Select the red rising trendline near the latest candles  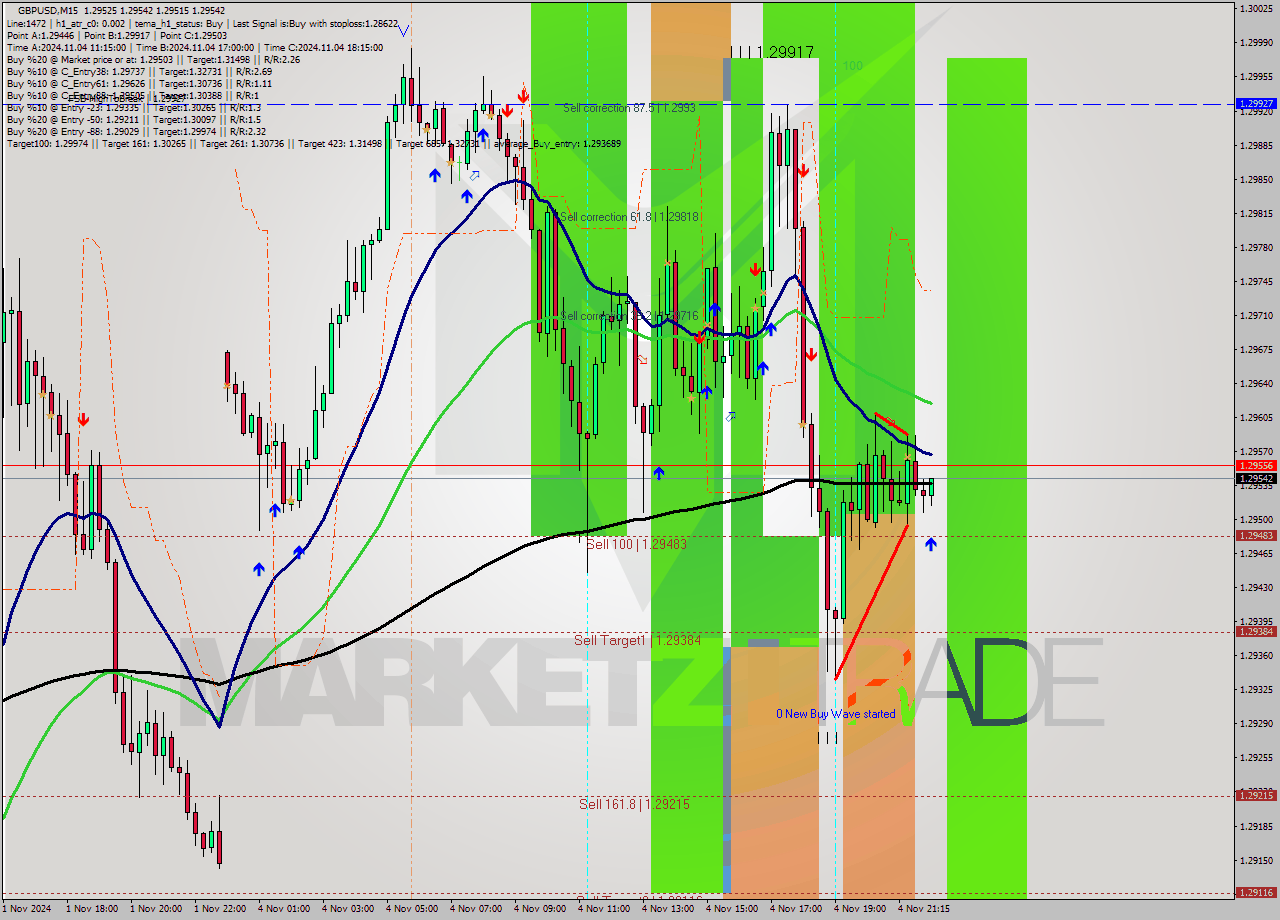[872, 602]
